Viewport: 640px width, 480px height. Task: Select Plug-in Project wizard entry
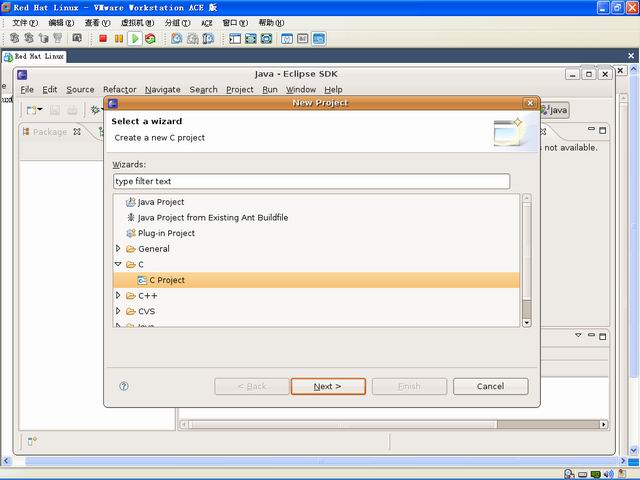click(x=166, y=233)
